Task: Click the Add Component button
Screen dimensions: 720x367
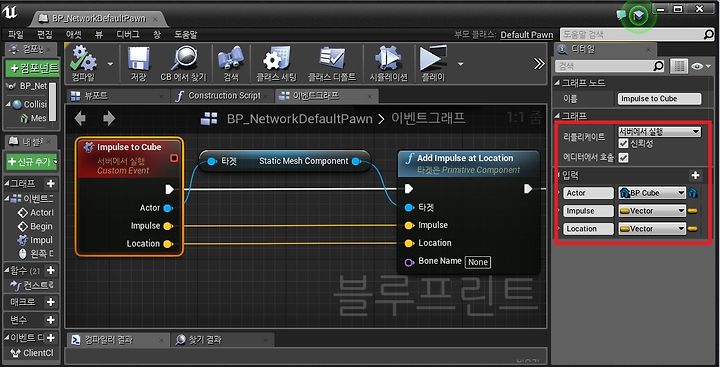Action: [x=32, y=68]
